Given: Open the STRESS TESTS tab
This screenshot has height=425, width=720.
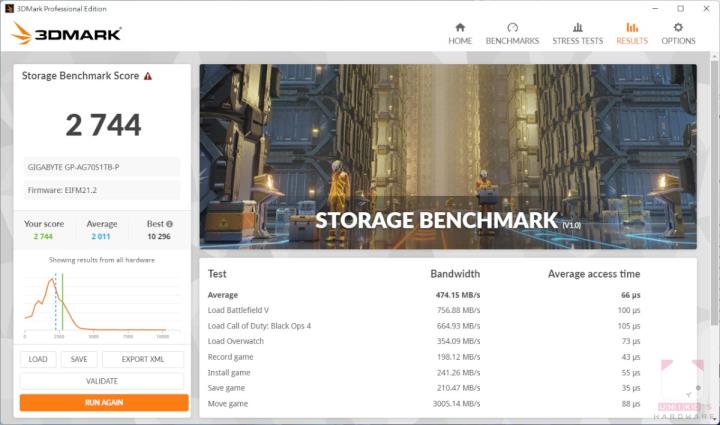Looking at the screenshot, I should click(x=578, y=41).
